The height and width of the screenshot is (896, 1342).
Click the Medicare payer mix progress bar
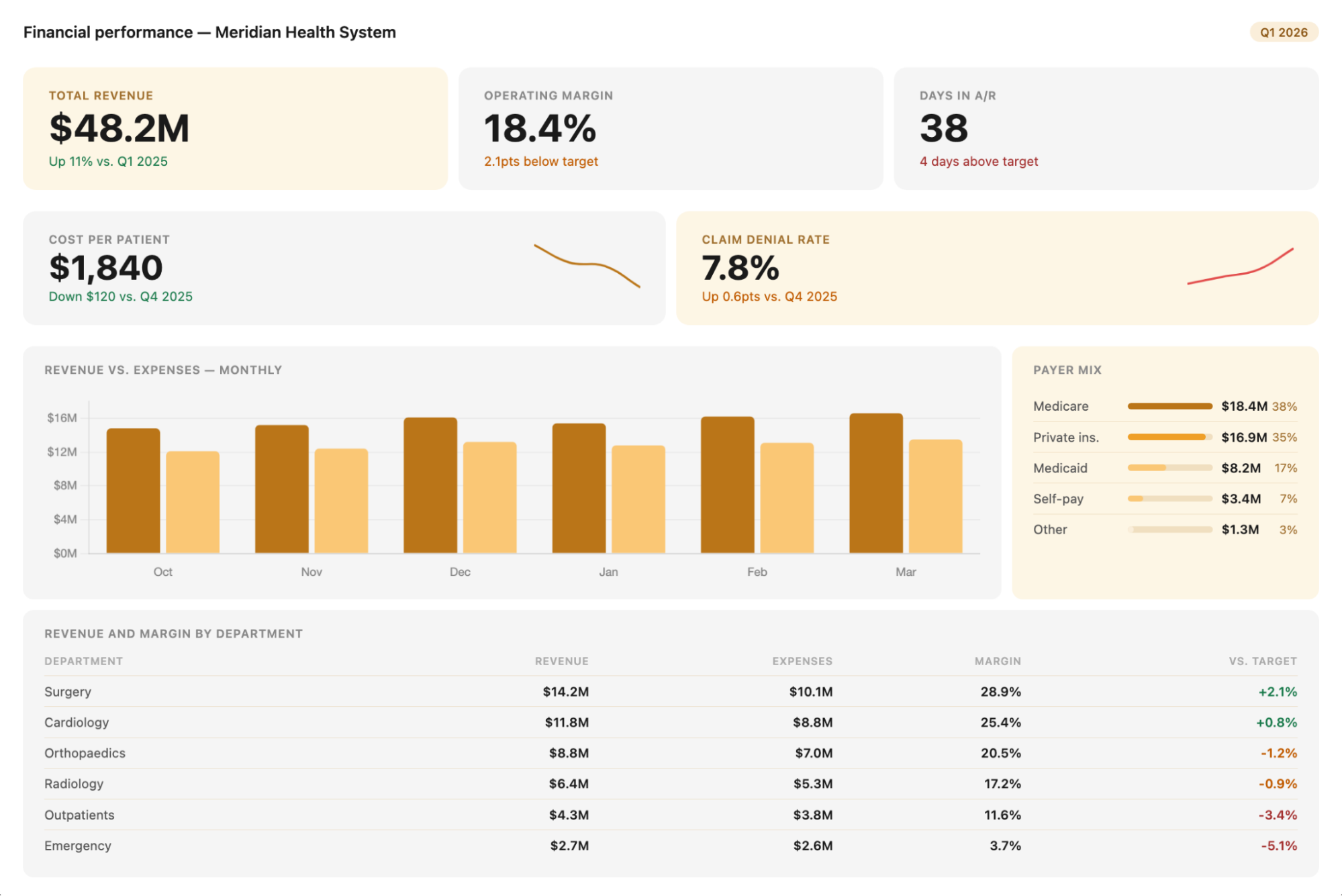(x=1169, y=406)
